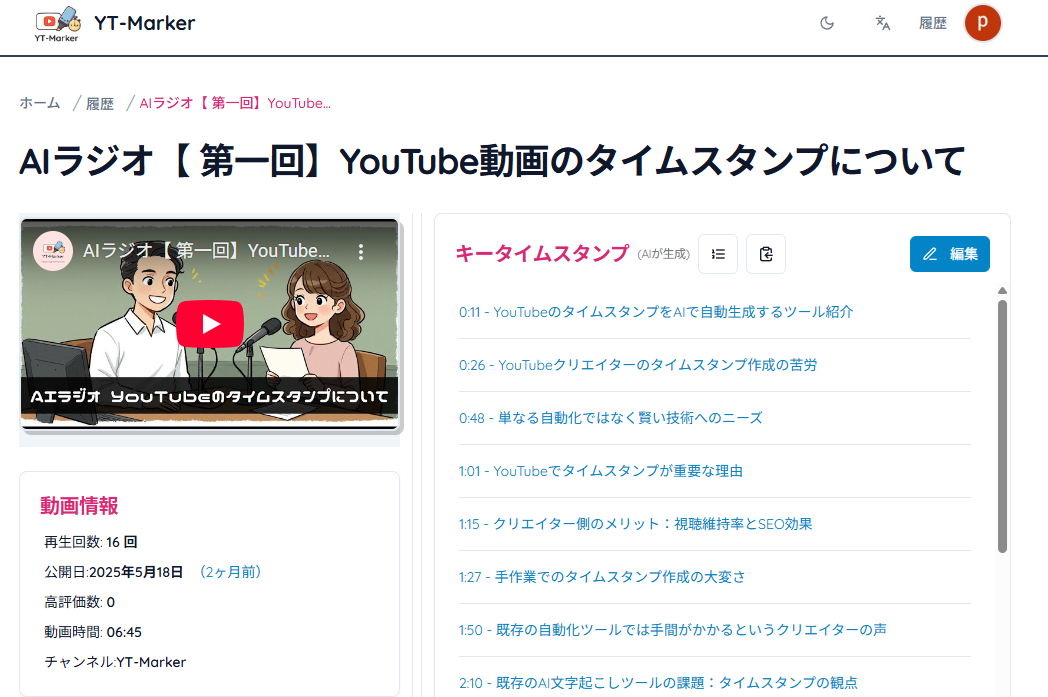
Task: Jump to the 1:01 timestamp
Action: pos(601,471)
